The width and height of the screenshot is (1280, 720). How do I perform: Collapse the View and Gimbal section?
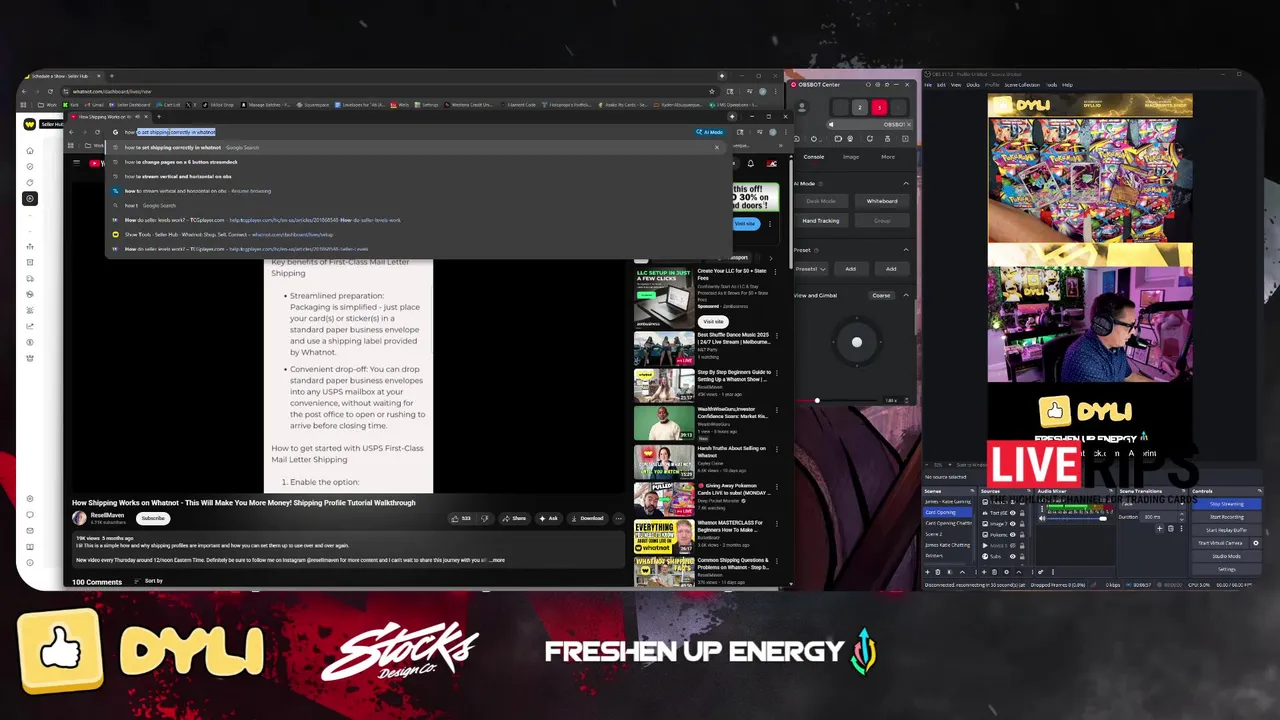point(906,295)
